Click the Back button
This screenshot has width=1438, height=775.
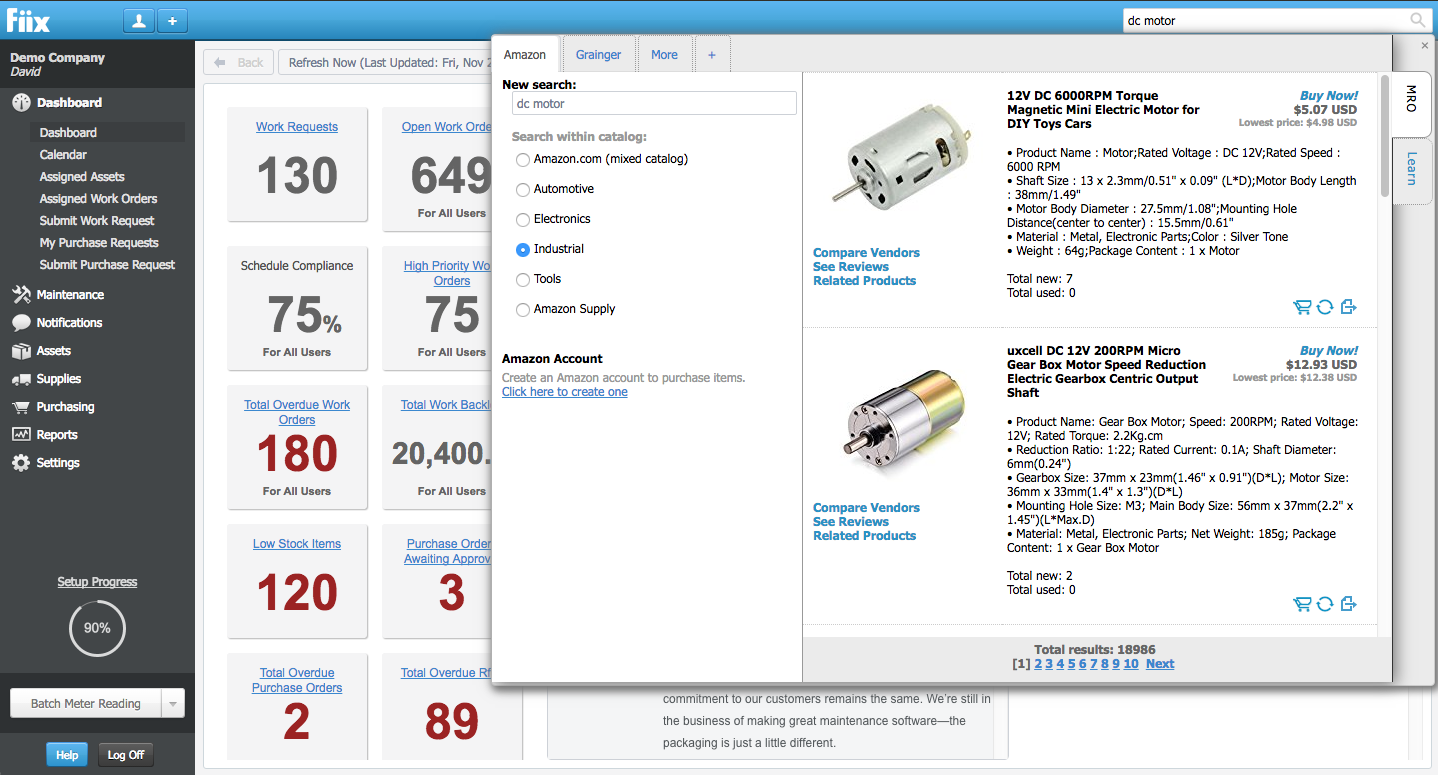(238, 62)
